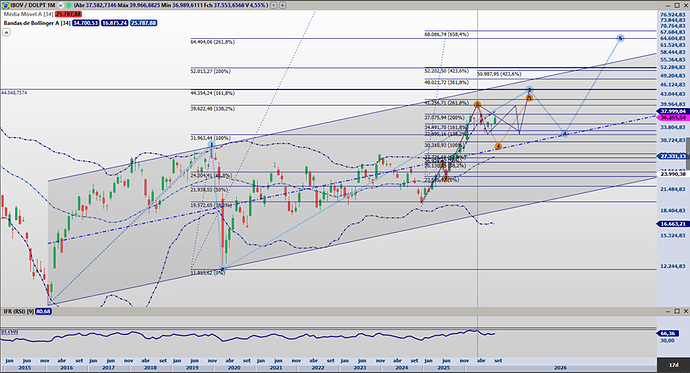Select the Fibonacci label 31.963,44 (100%)
The image size is (690, 373).
coord(210,138)
